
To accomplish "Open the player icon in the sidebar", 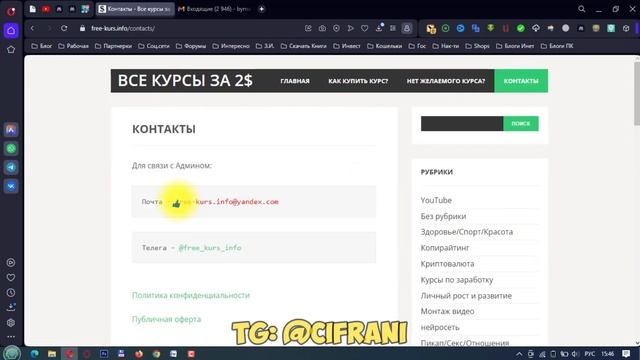I will [11, 262].
